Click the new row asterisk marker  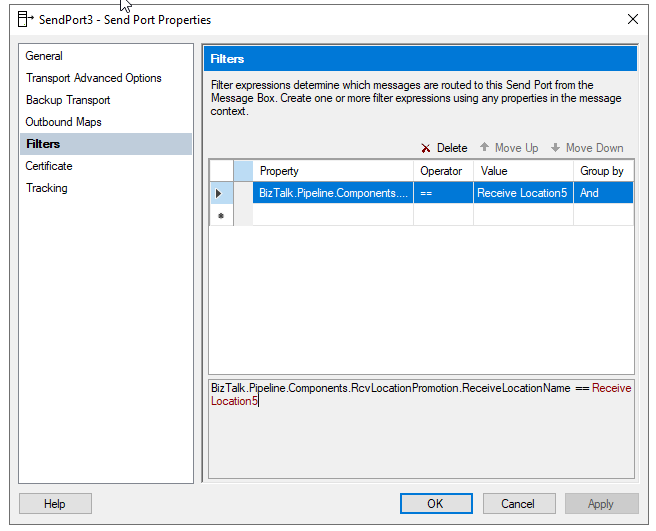(x=219, y=215)
